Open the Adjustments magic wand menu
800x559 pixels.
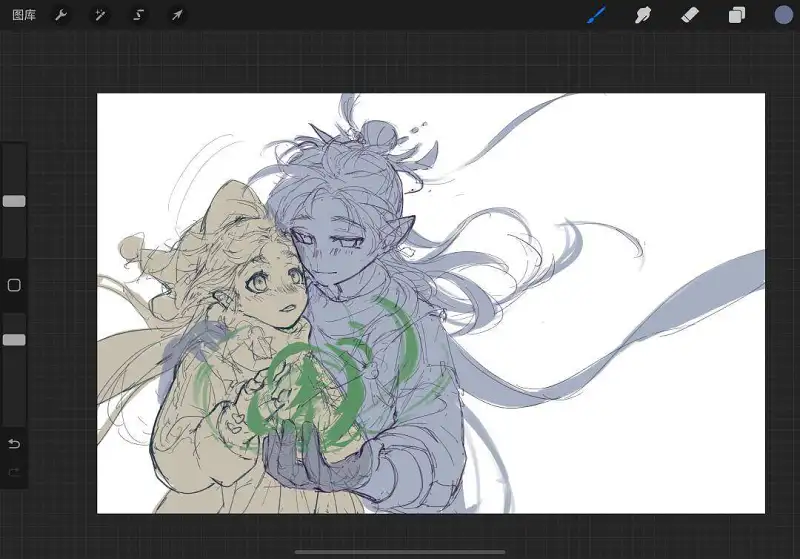point(100,15)
